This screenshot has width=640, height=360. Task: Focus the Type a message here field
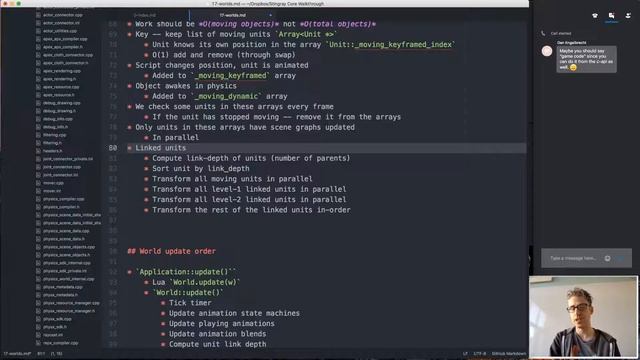point(573,258)
